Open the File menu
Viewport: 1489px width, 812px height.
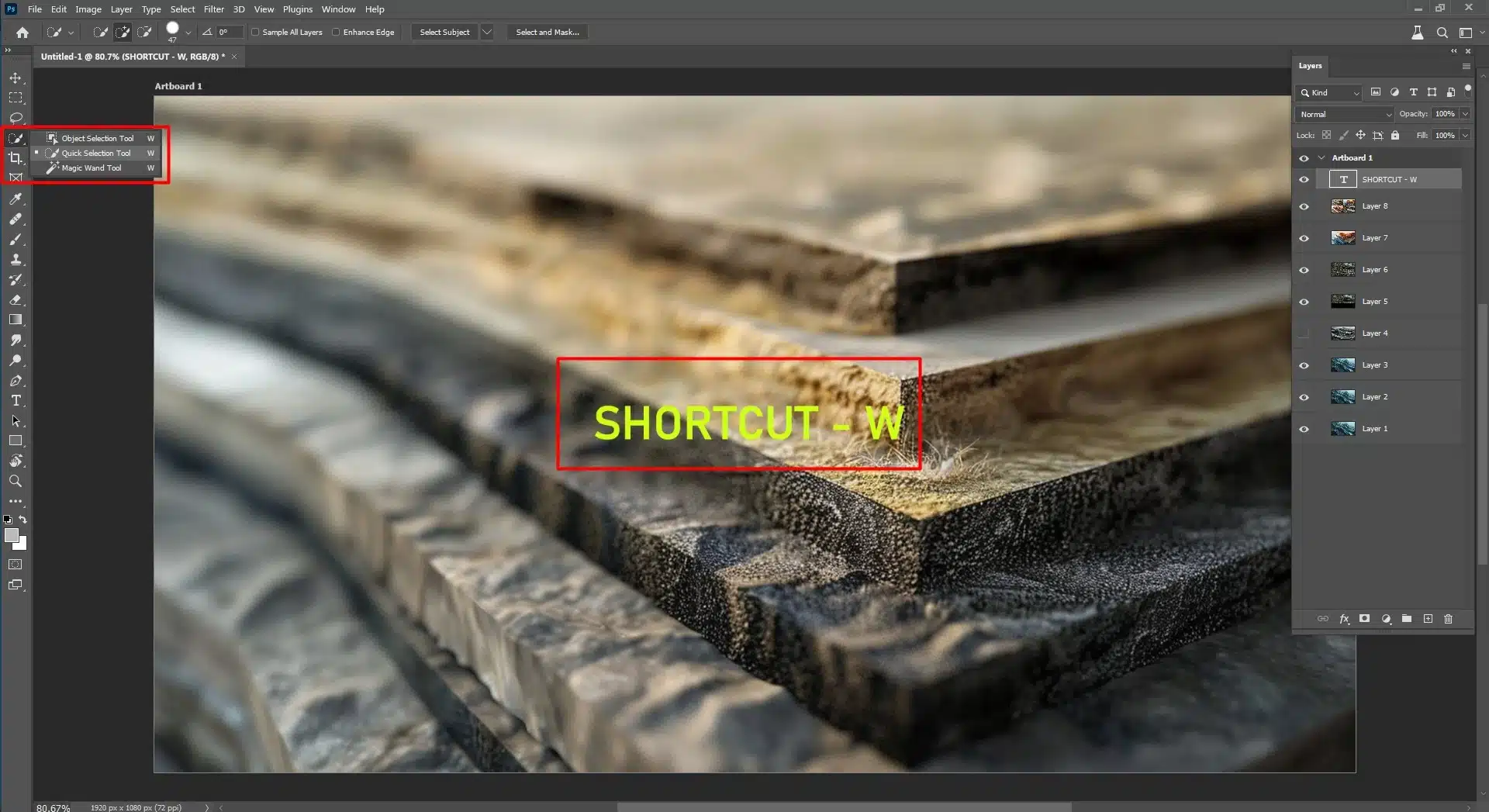35,9
